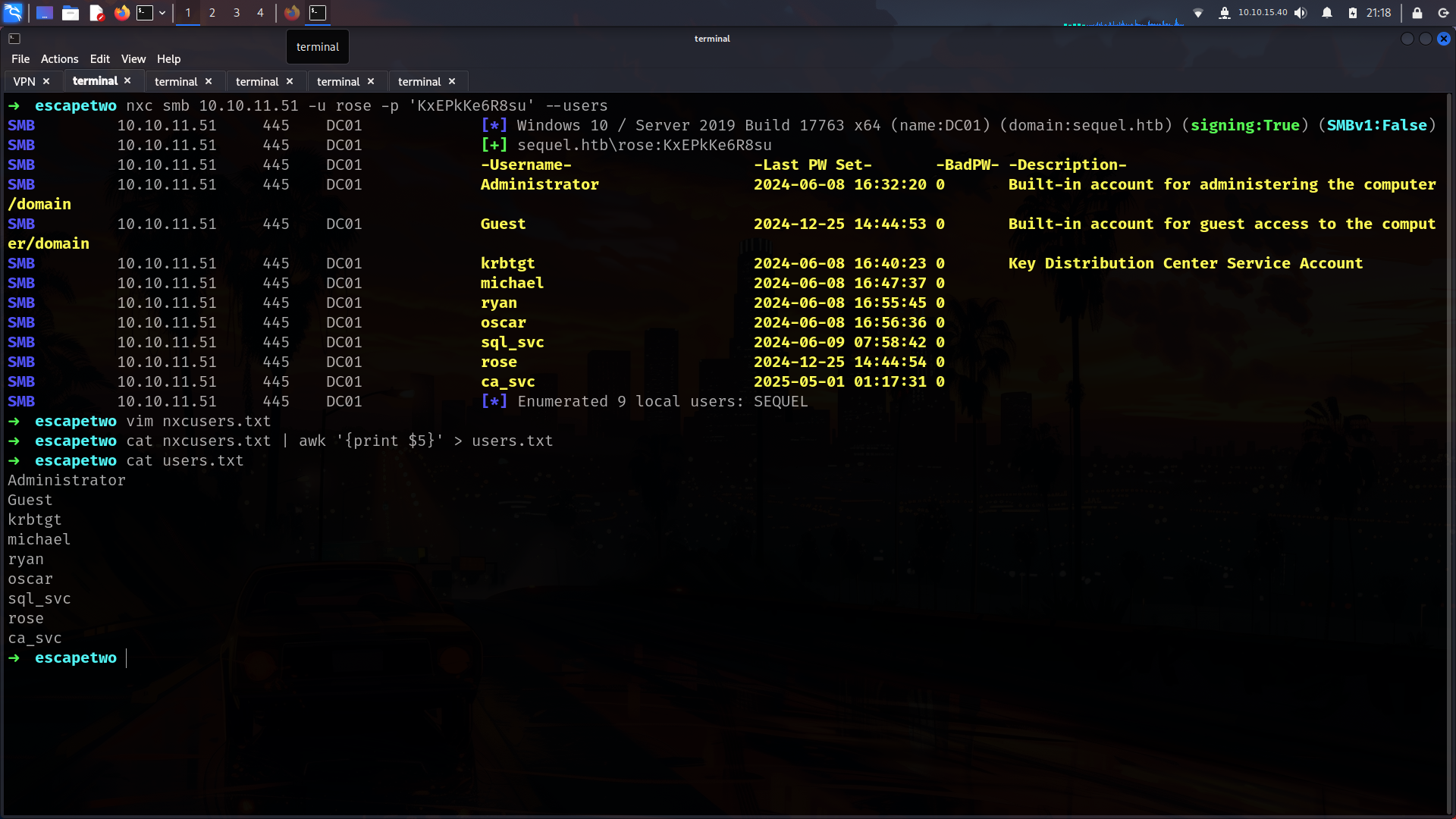The image size is (1456, 819).
Task: Launch the text editor panel icon
Action: point(96,12)
